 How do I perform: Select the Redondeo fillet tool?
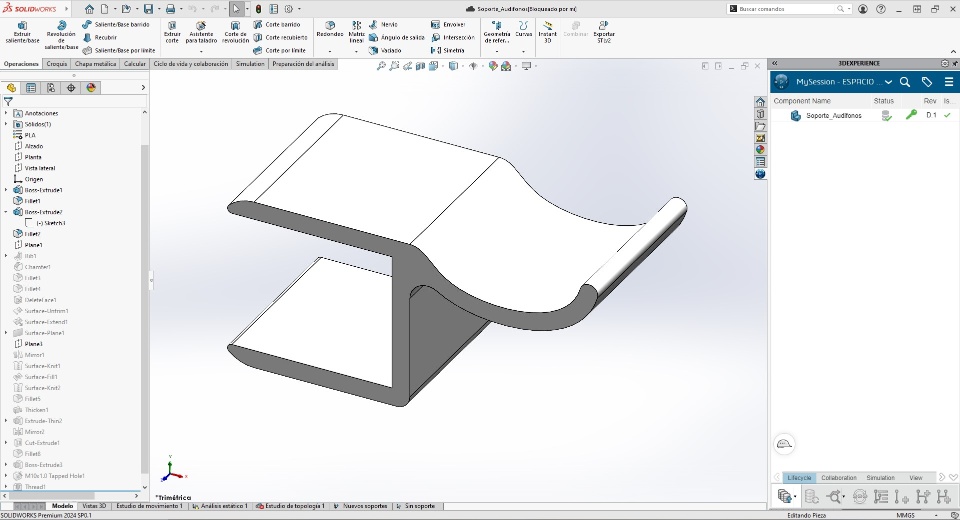click(x=329, y=28)
